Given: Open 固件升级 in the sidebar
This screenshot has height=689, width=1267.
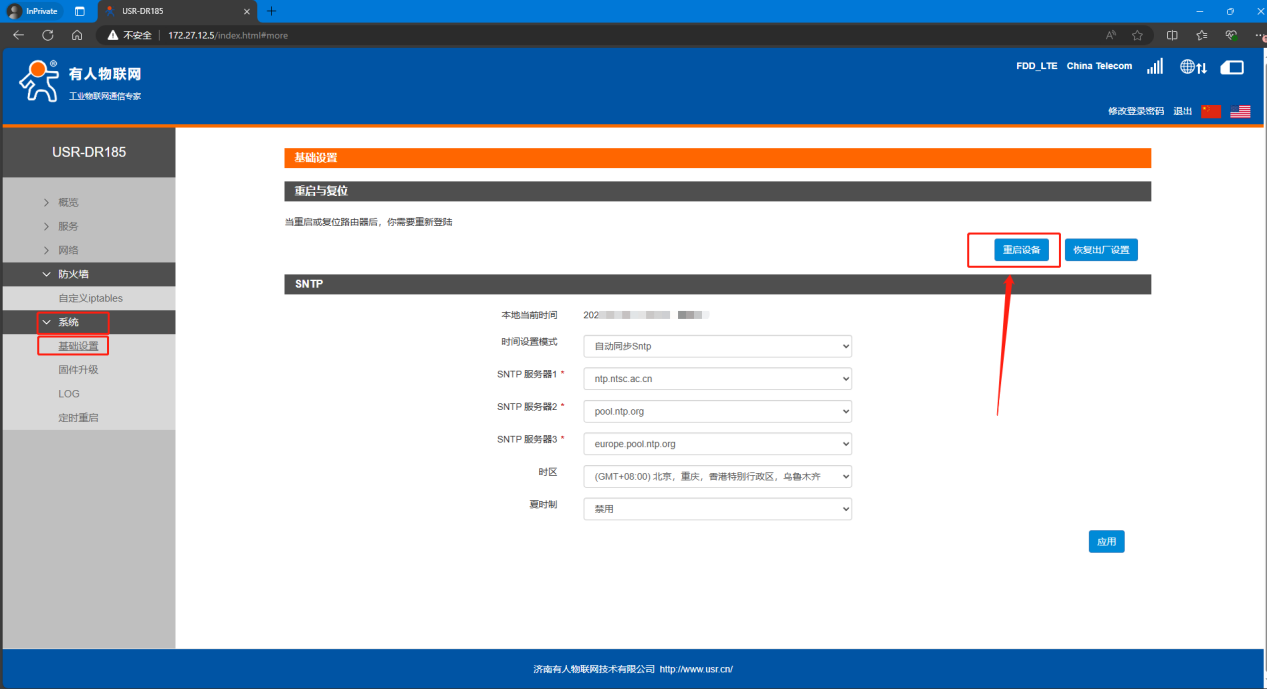Looking at the screenshot, I should [78, 370].
